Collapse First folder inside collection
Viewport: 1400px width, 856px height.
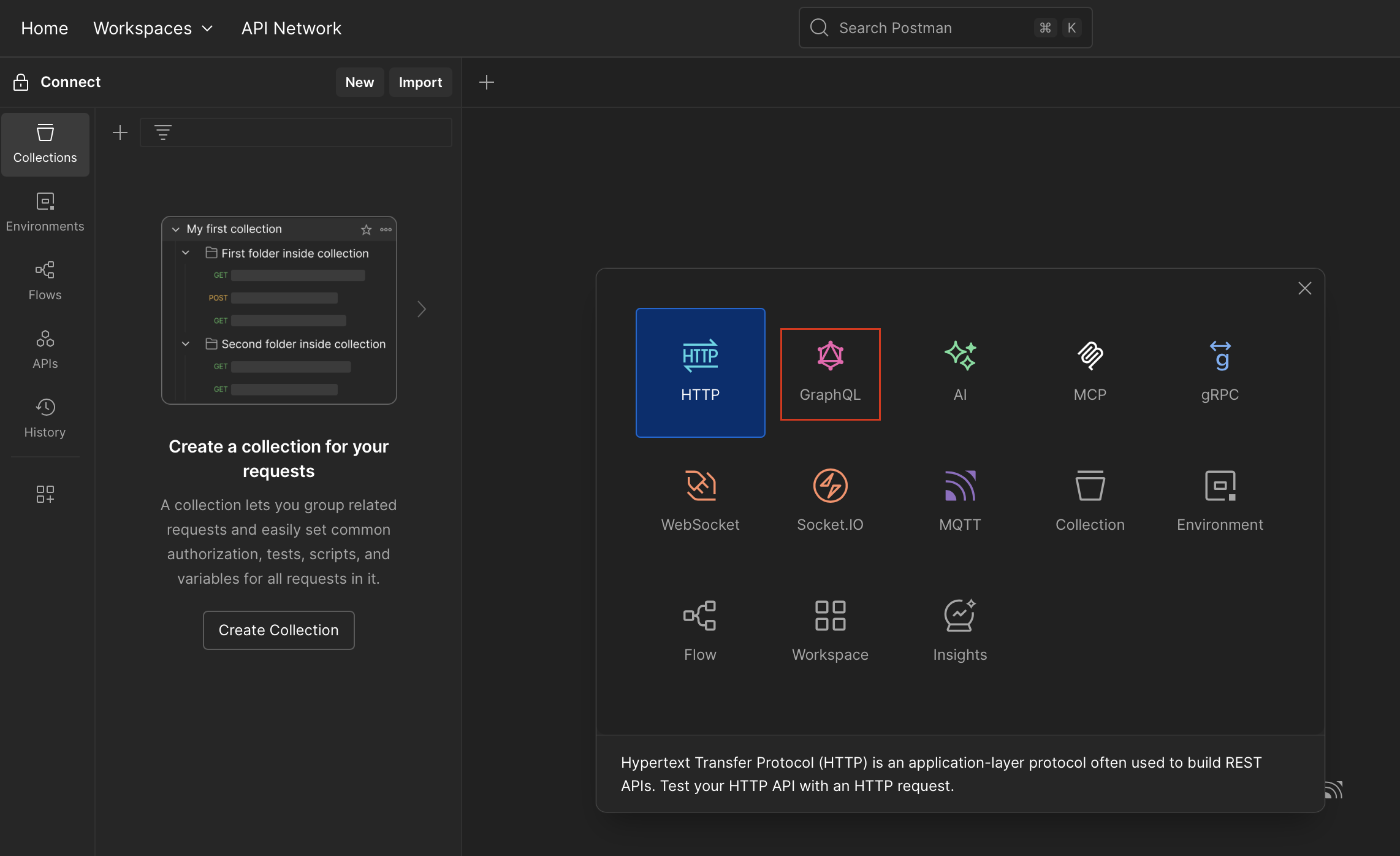pos(186,253)
